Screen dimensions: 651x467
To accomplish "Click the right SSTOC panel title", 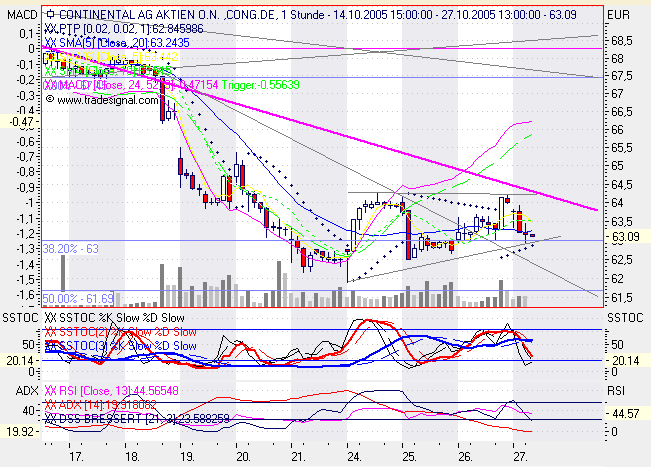I will pyautogui.click(x=625, y=318).
